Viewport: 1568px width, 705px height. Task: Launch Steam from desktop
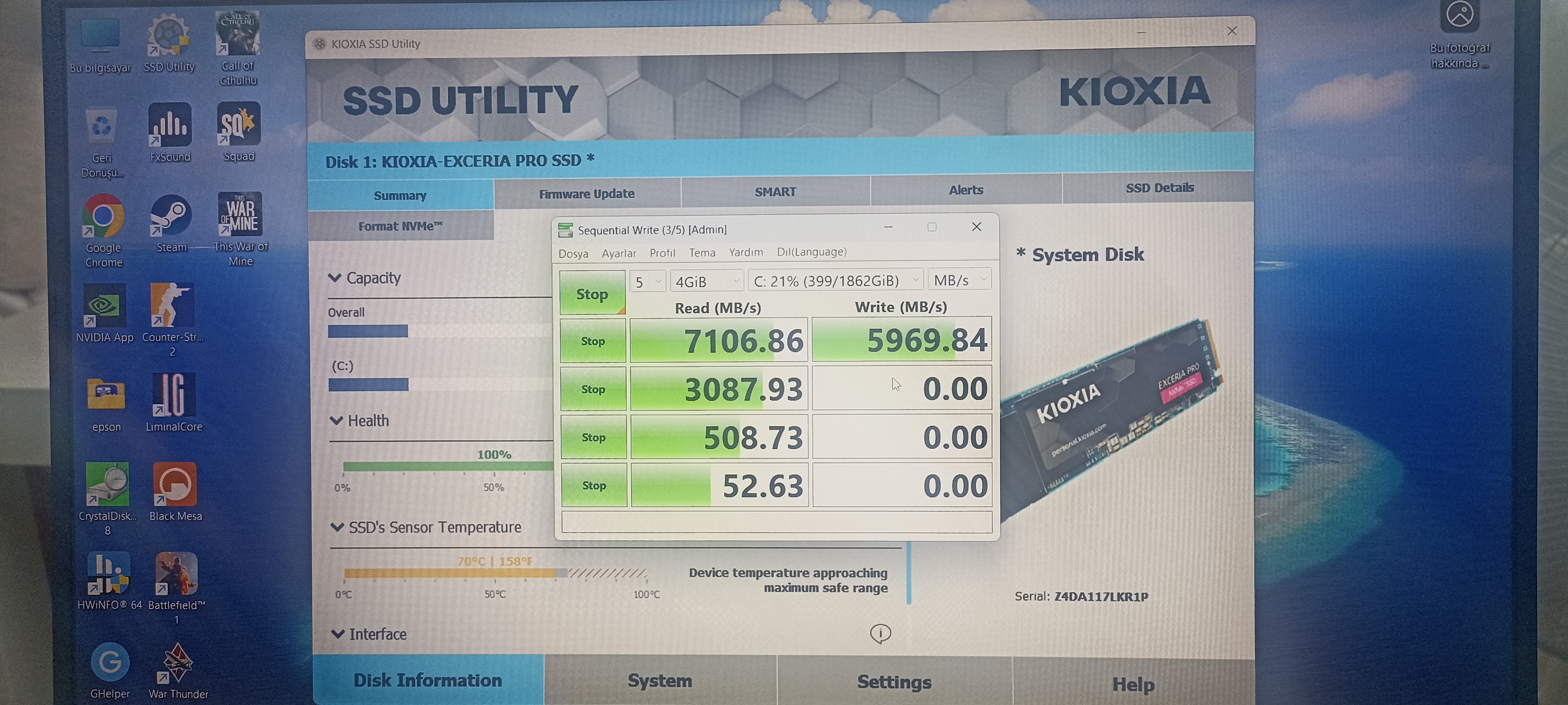tap(171, 223)
